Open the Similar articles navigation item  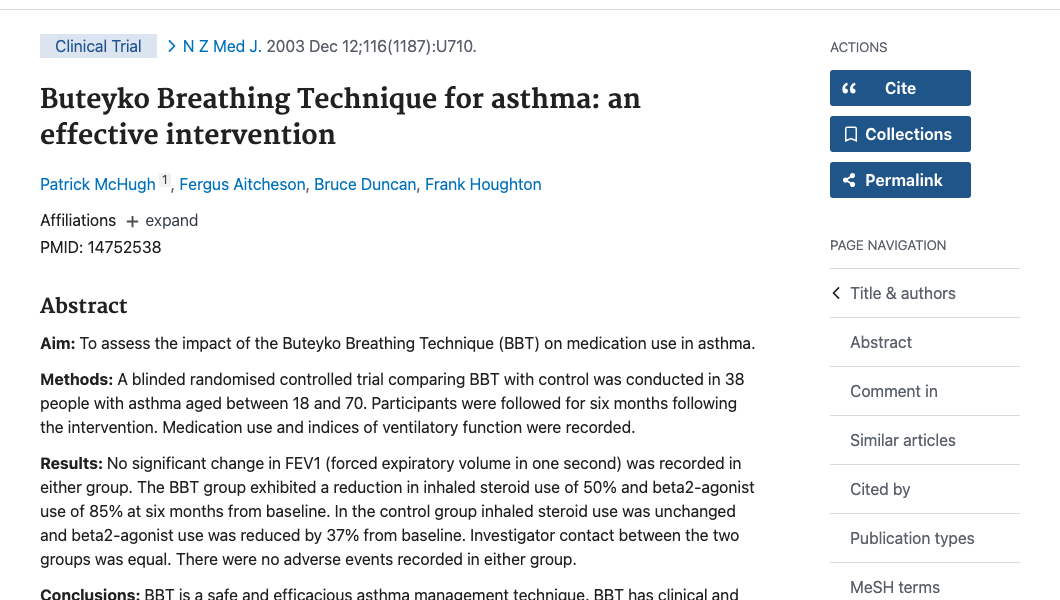click(902, 440)
